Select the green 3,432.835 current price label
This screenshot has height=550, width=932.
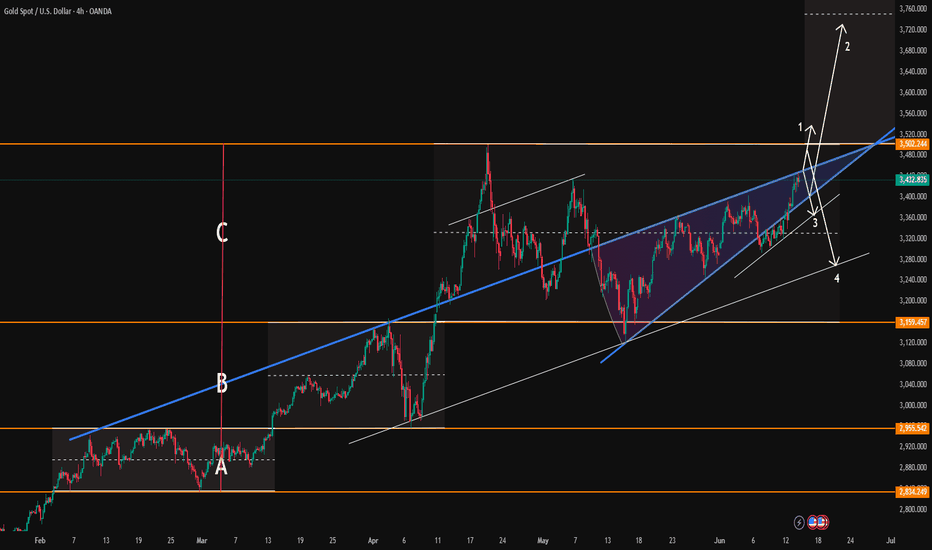(x=912, y=180)
